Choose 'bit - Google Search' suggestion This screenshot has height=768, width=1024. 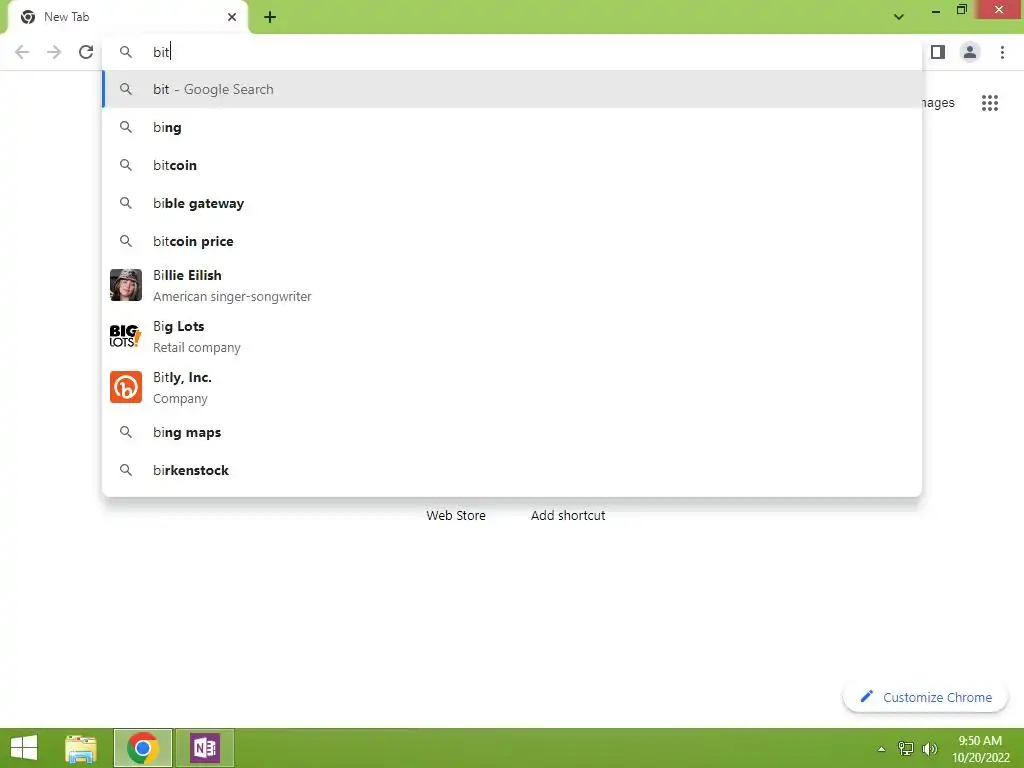512,89
